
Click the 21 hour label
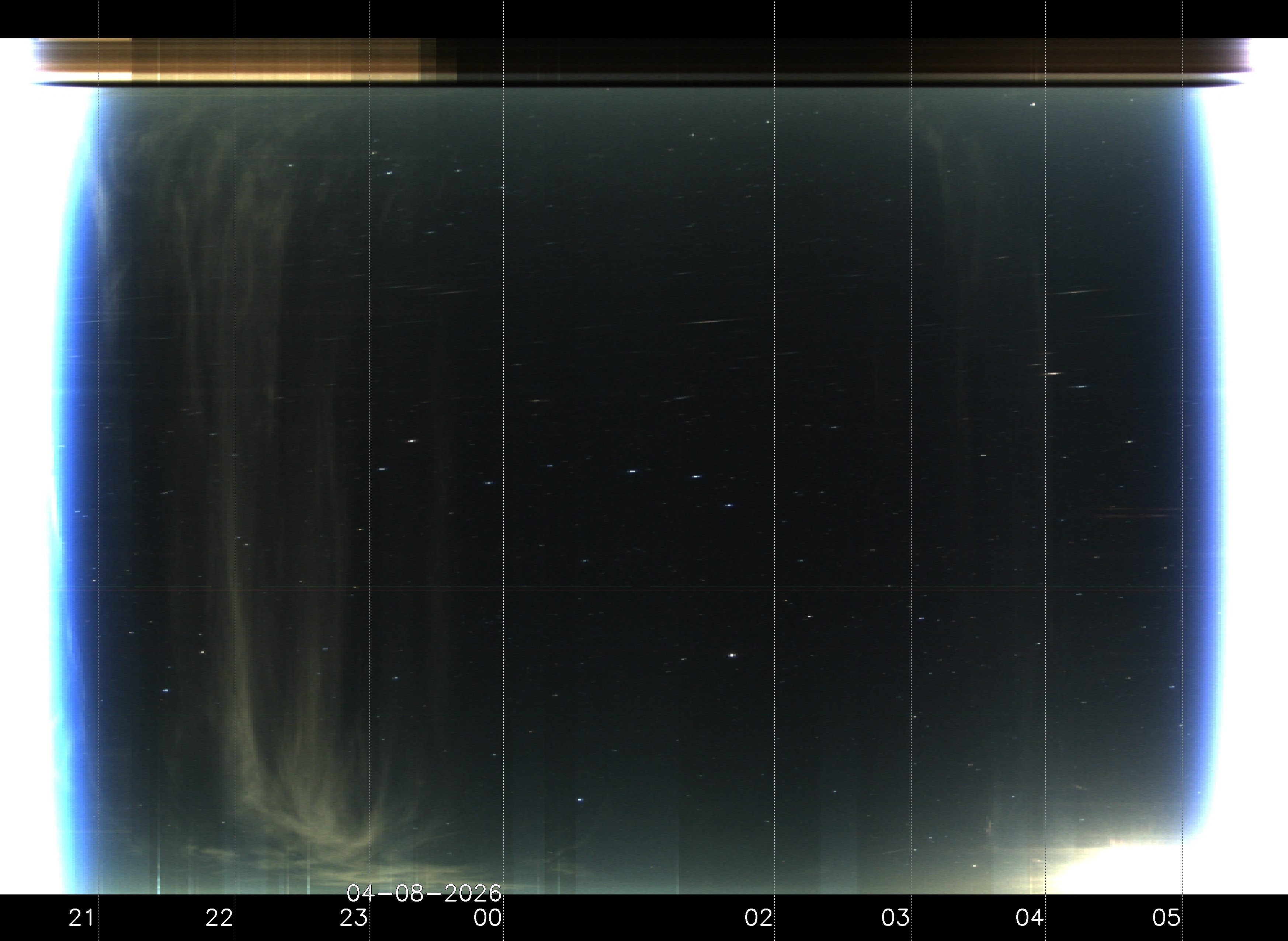click(81, 918)
